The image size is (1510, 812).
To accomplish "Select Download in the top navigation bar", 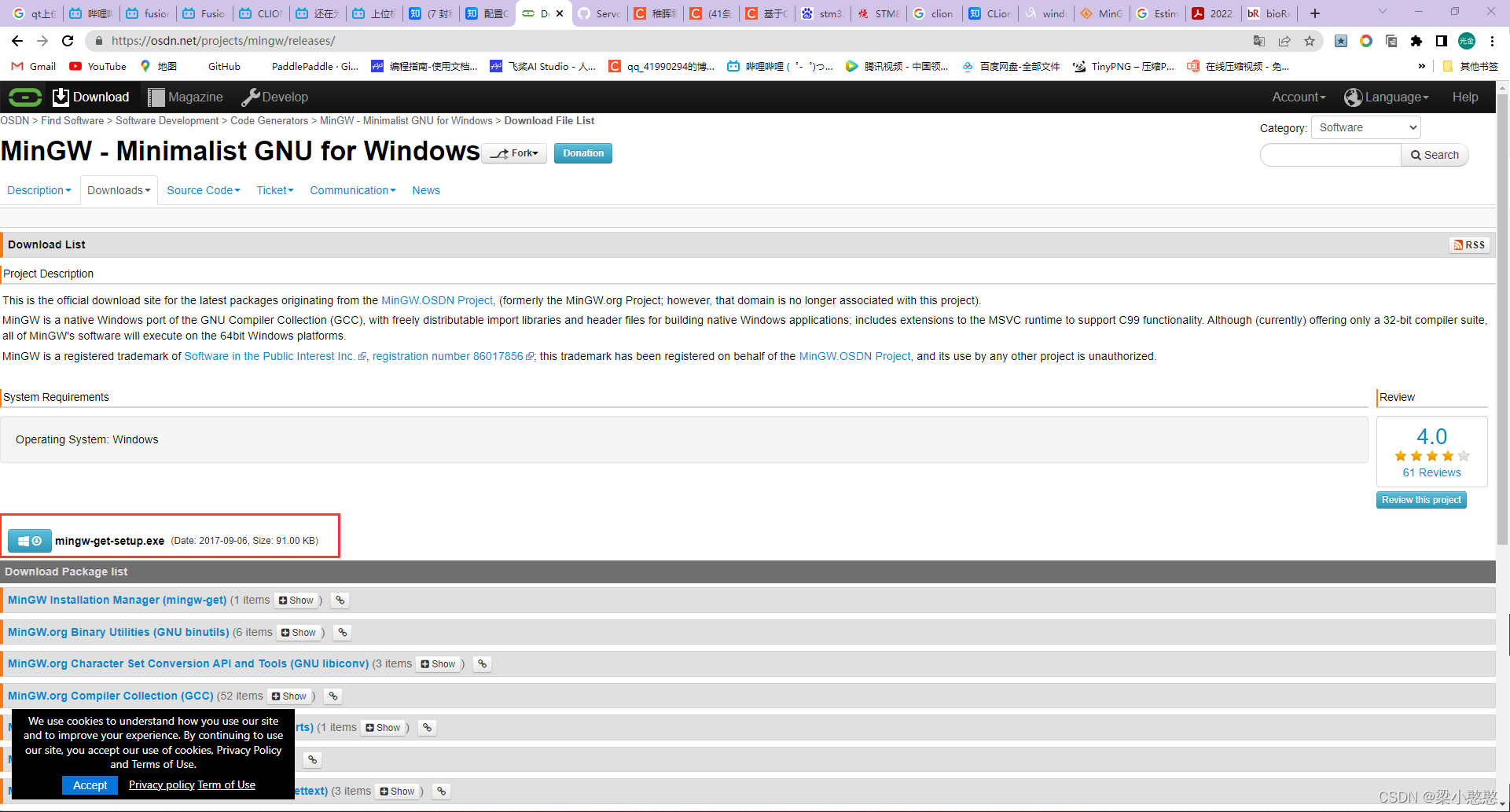I will (x=91, y=97).
